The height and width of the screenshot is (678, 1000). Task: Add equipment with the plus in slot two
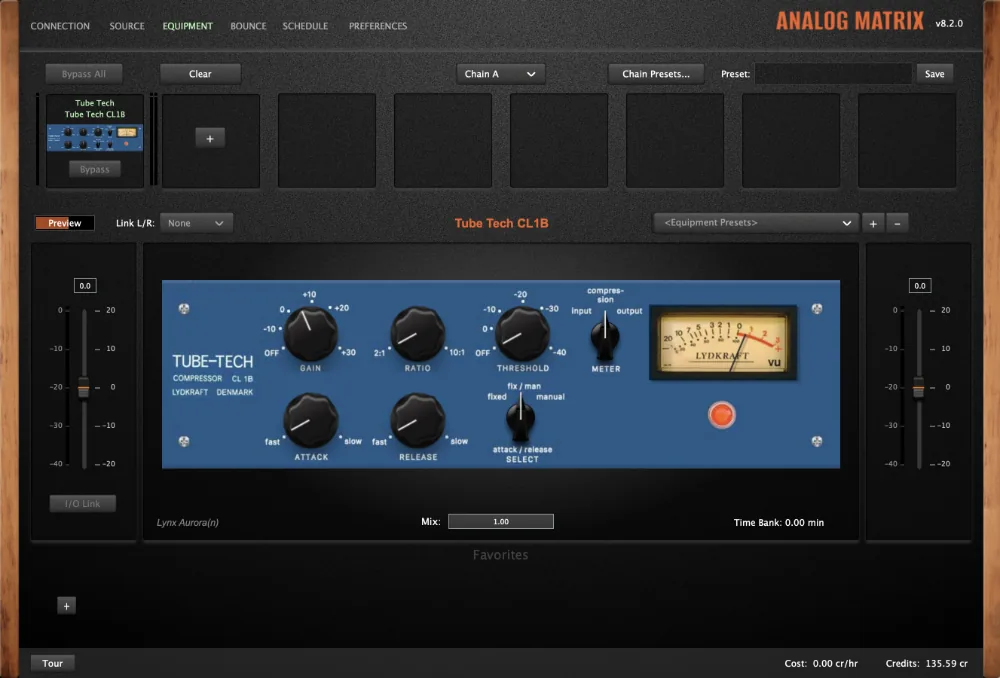point(210,138)
